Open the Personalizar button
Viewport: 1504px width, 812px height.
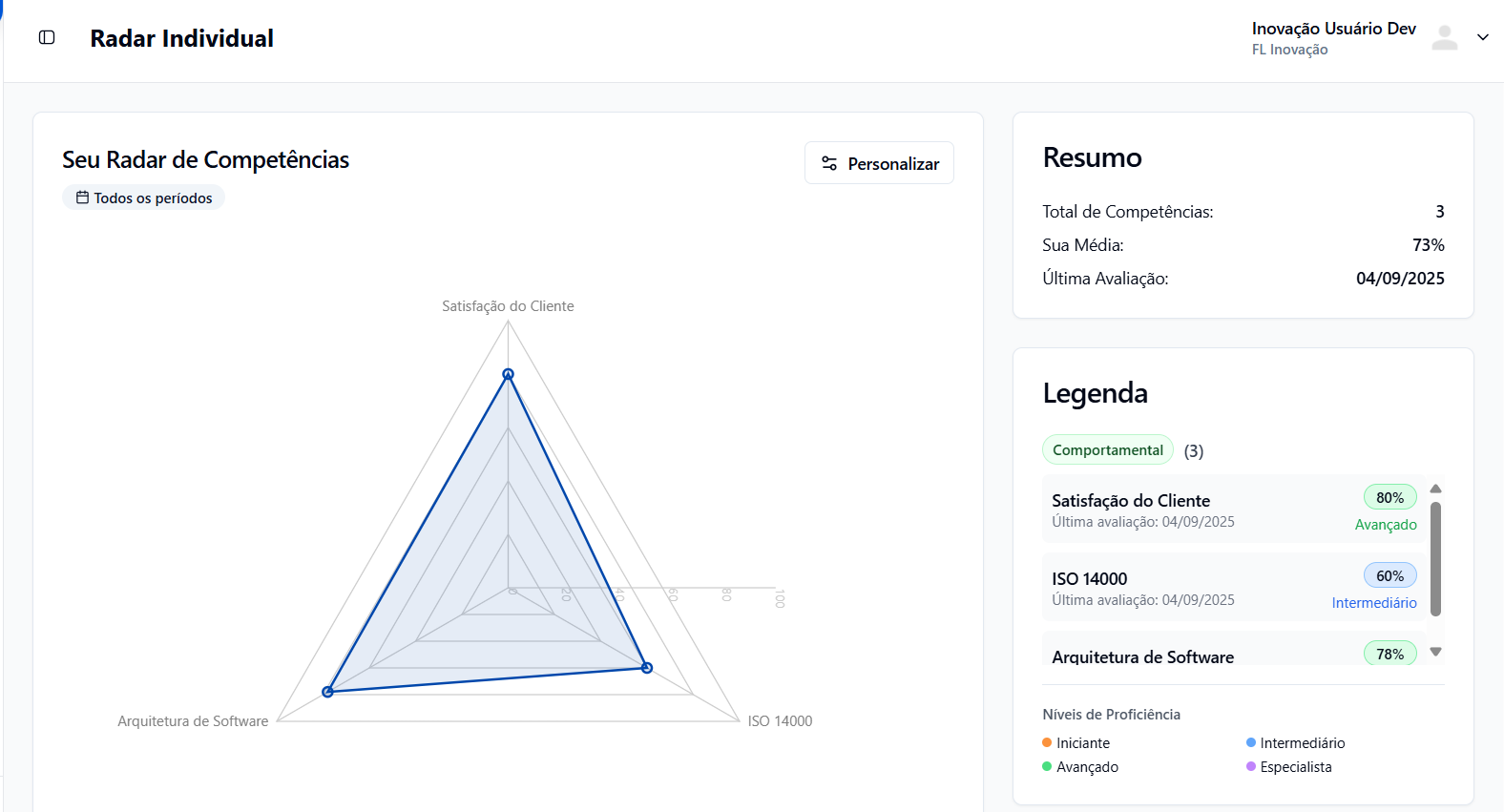pos(879,163)
